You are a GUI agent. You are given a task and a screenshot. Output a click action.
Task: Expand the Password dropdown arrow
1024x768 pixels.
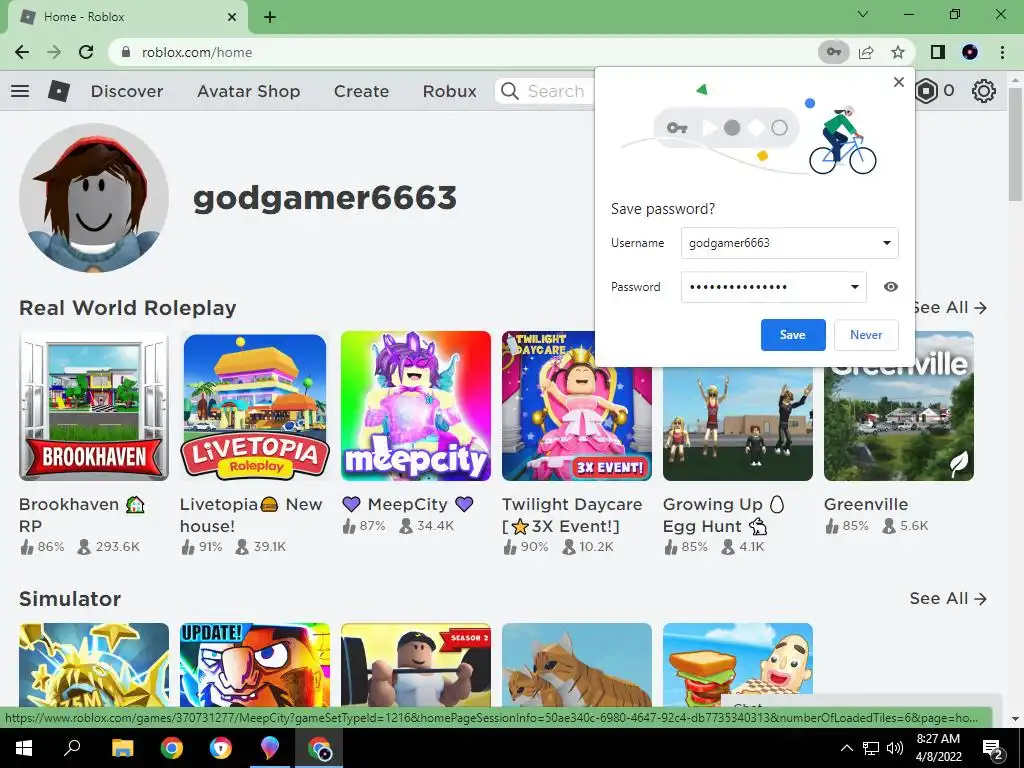pos(854,287)
